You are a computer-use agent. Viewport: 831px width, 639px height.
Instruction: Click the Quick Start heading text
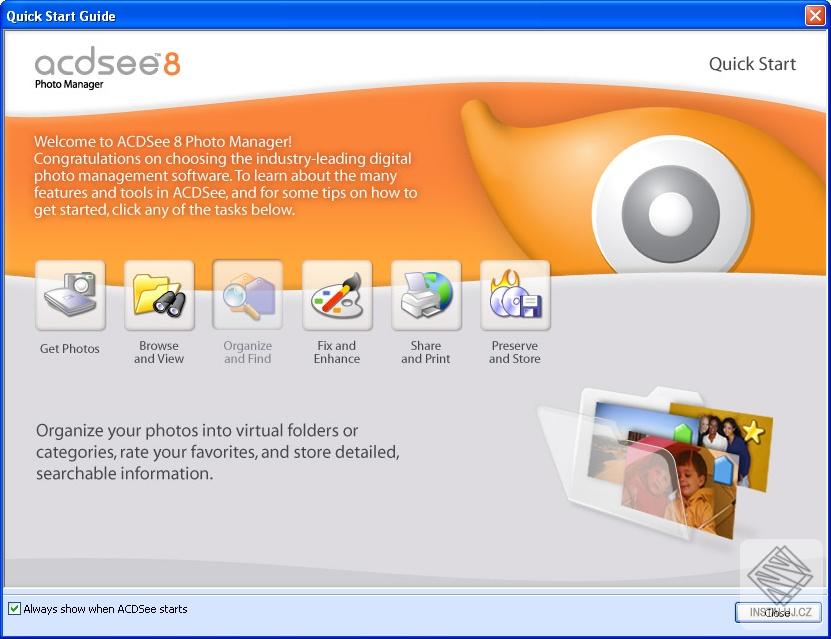click(x=752, y=64)
